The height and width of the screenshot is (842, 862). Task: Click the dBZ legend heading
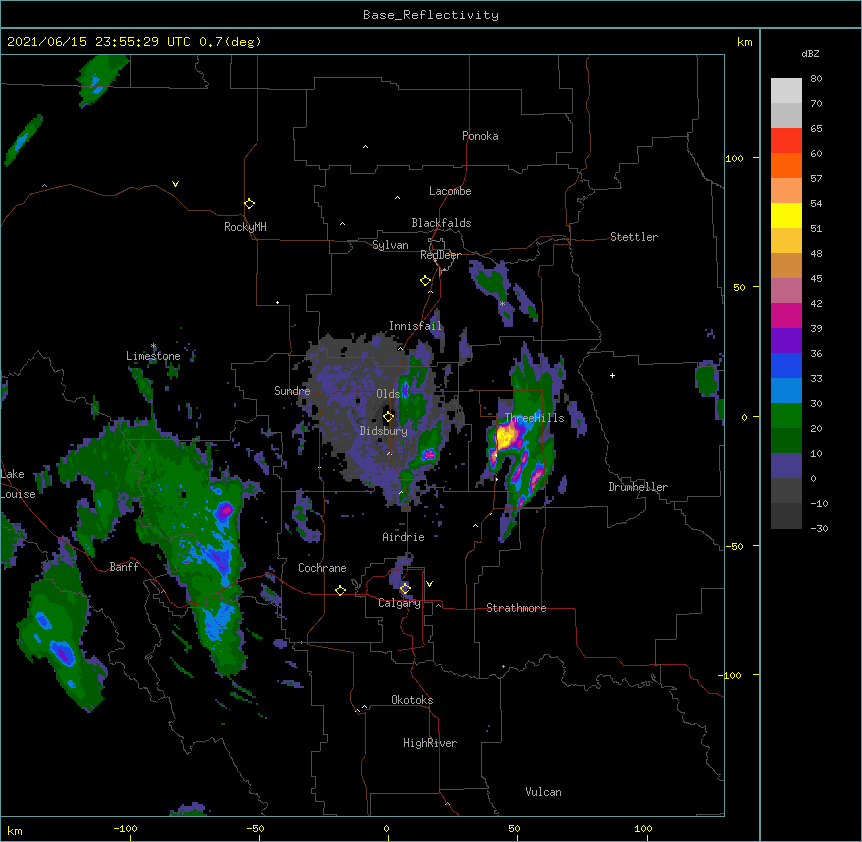(x=810, y=53)
